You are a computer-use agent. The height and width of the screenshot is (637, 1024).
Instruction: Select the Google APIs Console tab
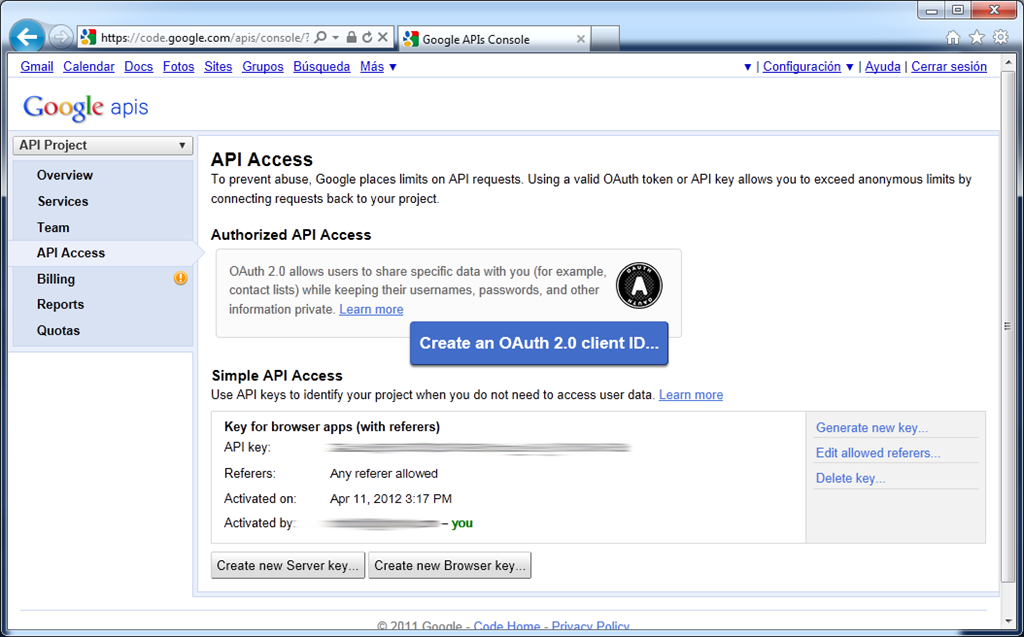click(x=494, y=39)
